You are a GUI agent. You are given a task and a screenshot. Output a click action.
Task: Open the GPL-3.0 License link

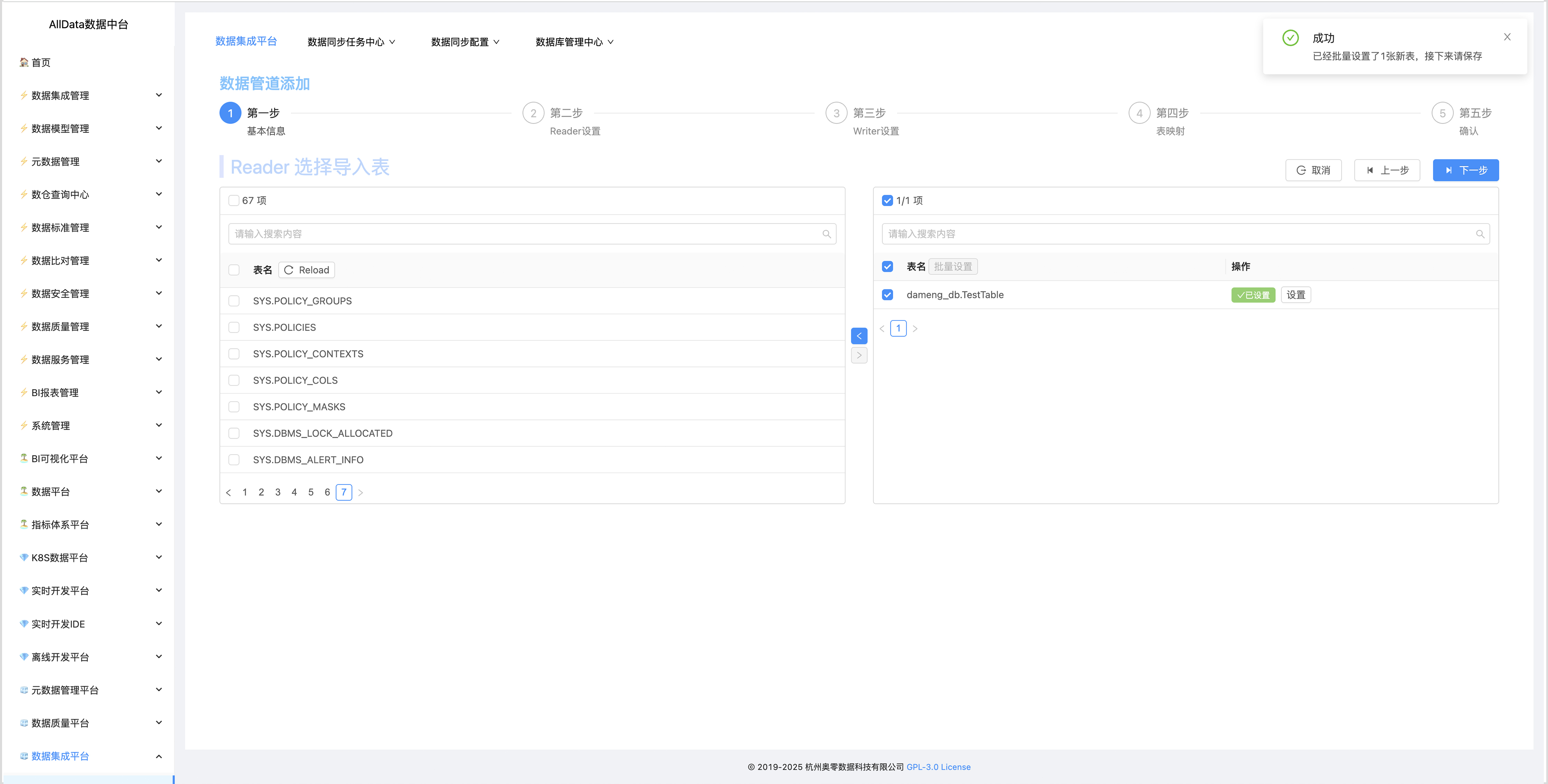938,767
